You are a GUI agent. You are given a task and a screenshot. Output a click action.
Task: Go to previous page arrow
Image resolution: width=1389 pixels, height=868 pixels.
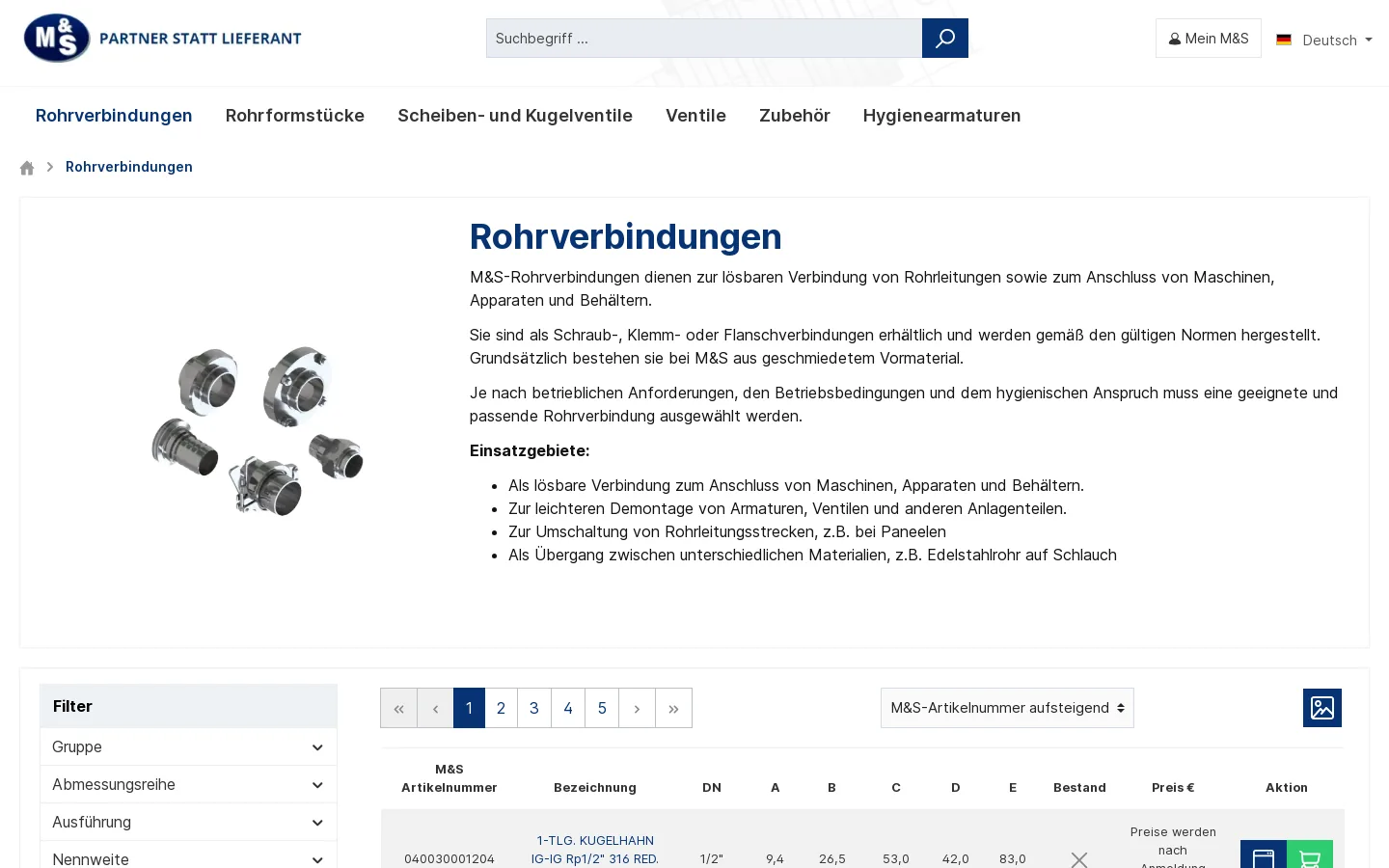tap(435, 708)
